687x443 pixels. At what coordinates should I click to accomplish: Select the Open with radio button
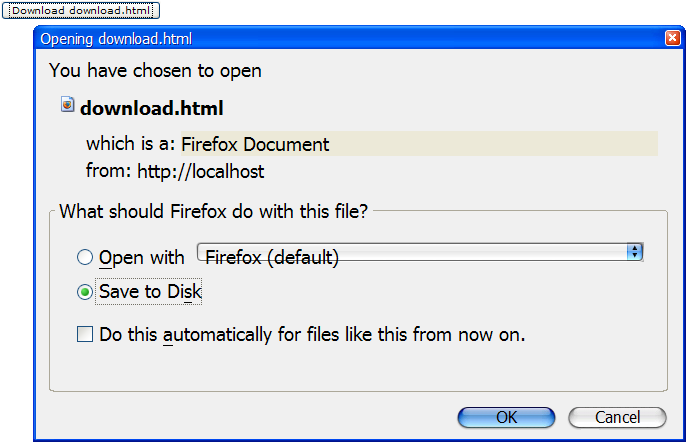point(85,258)
